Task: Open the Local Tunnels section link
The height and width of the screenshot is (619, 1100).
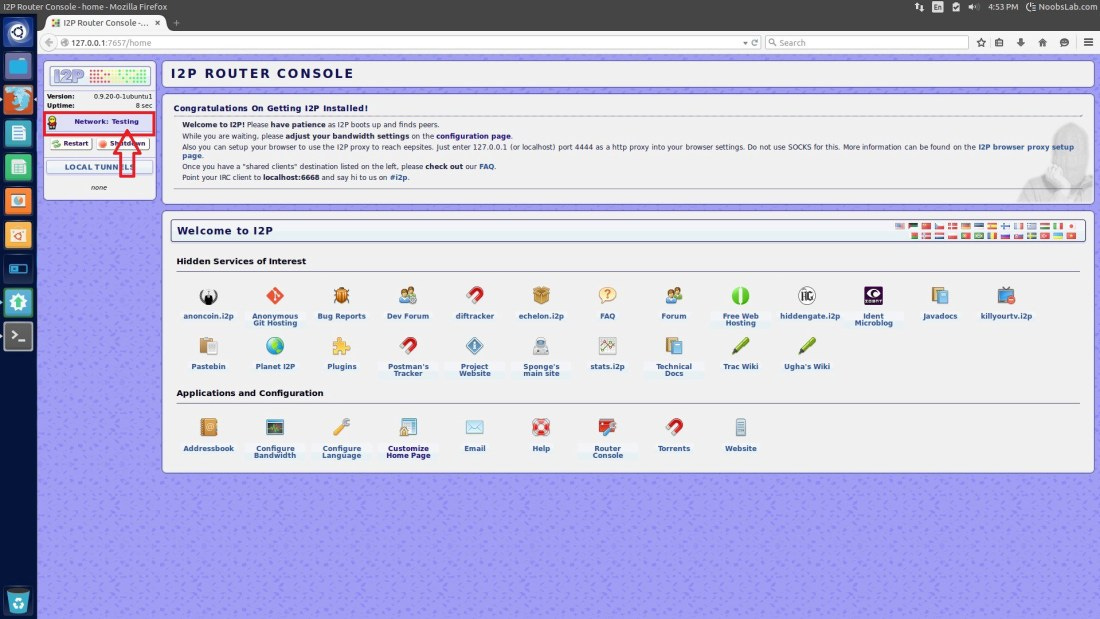Action: point(99,167)
